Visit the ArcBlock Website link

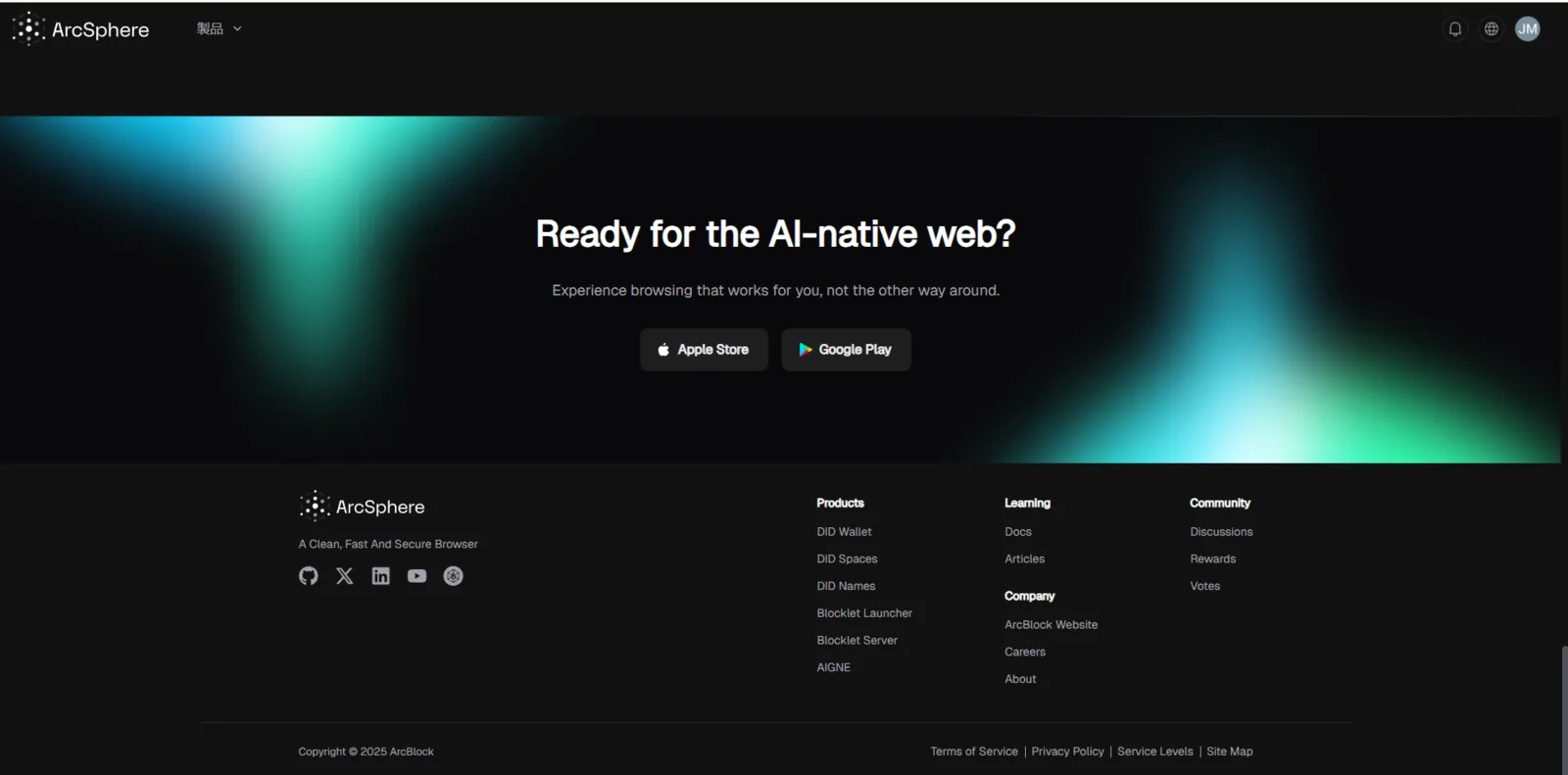point(1051,625)
